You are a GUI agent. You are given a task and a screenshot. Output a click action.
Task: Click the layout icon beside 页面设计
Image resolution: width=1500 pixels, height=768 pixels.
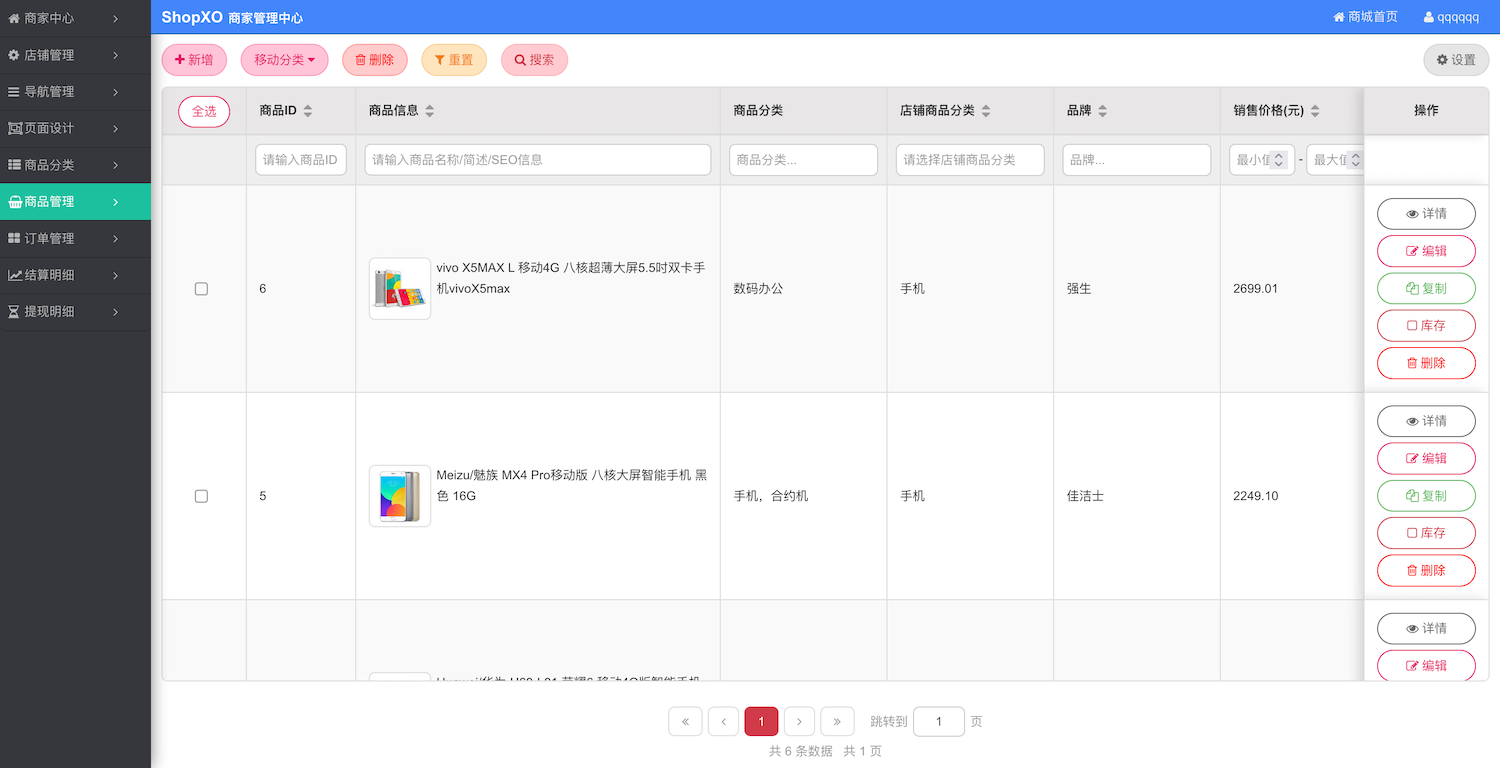point(14,128)
